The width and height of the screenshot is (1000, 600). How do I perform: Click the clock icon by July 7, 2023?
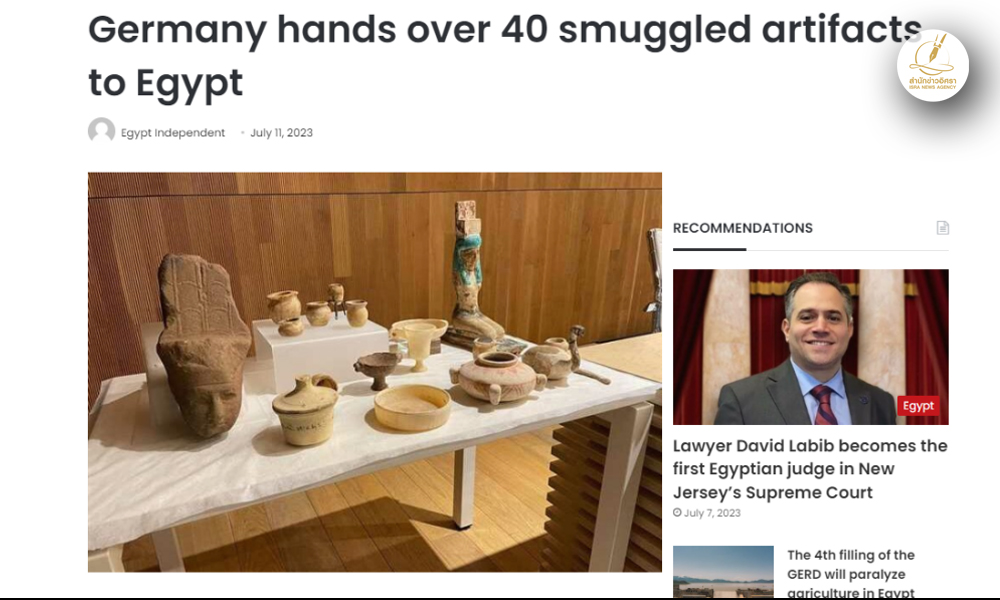click(x=677, y=513)
